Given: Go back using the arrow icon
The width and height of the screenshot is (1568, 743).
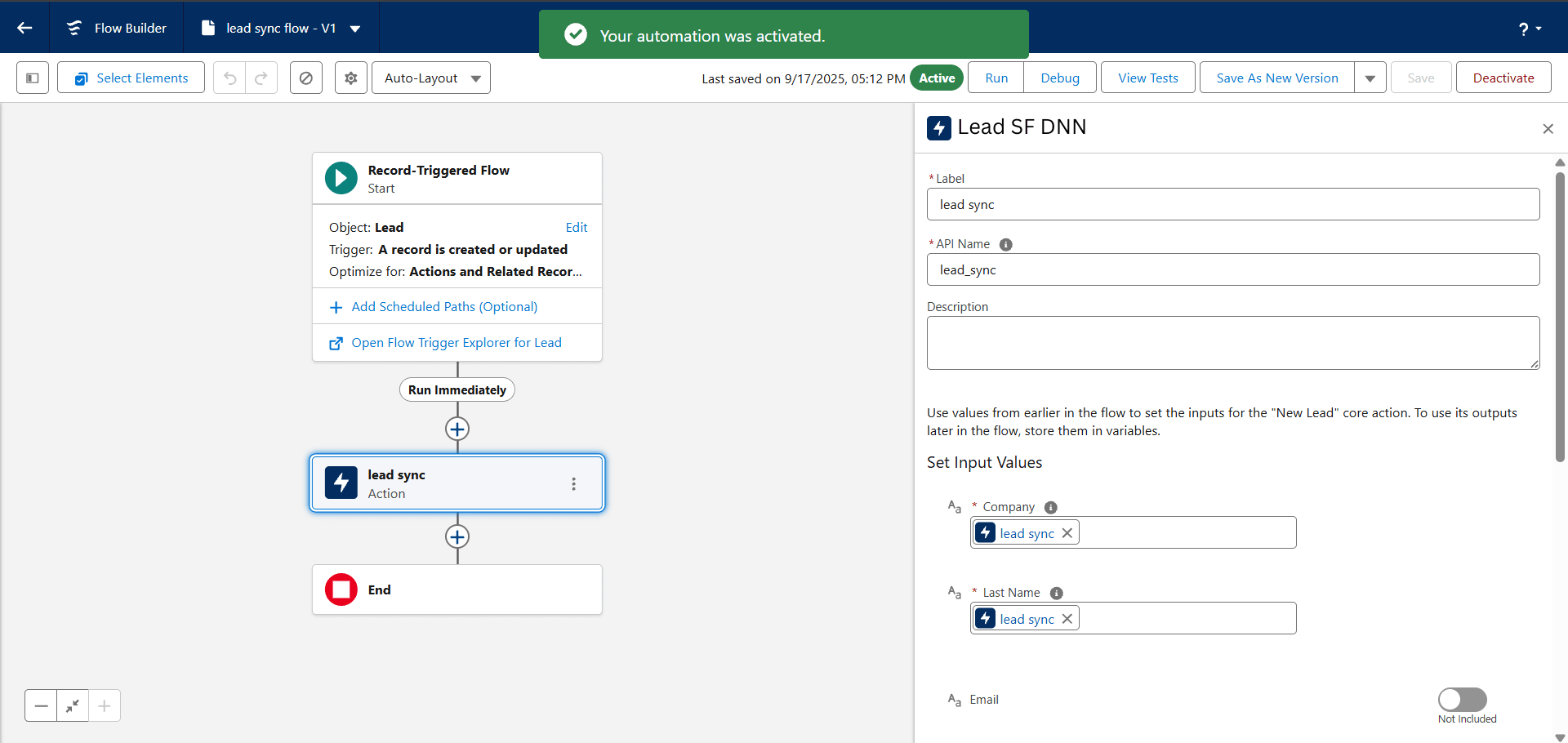Looking at the screenshot, I should pyautogui.click(x=24, y=28).
